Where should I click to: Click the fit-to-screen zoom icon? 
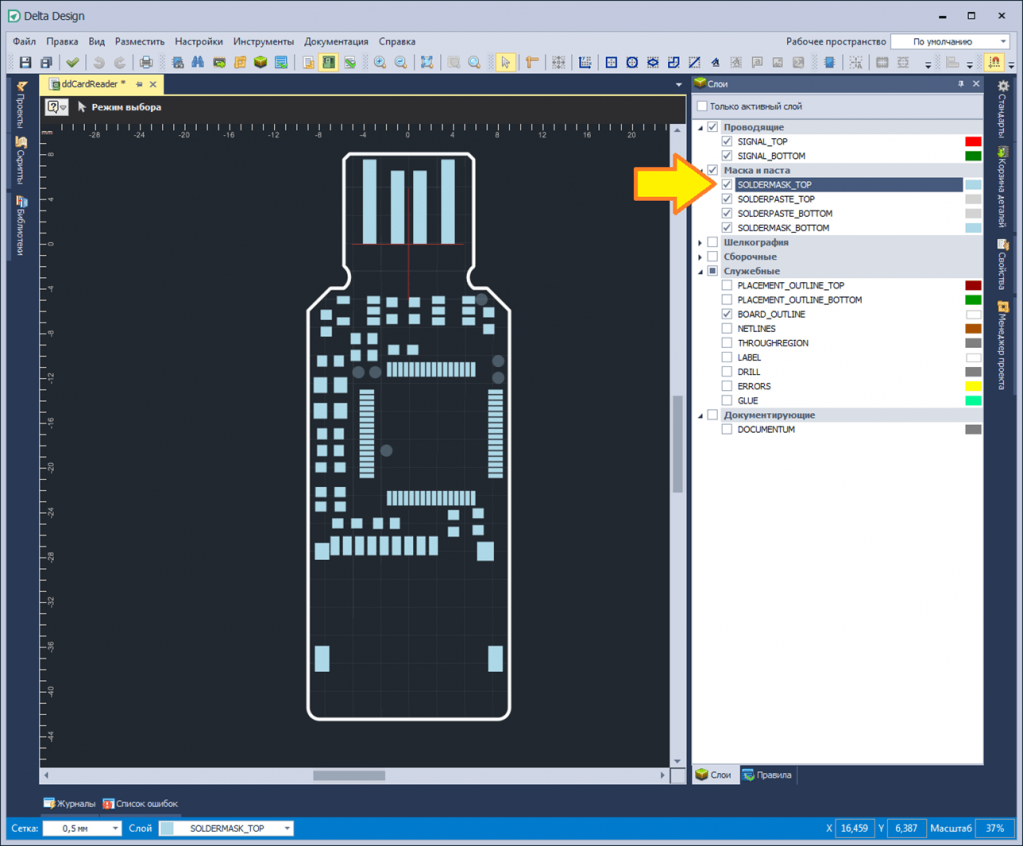427,63
